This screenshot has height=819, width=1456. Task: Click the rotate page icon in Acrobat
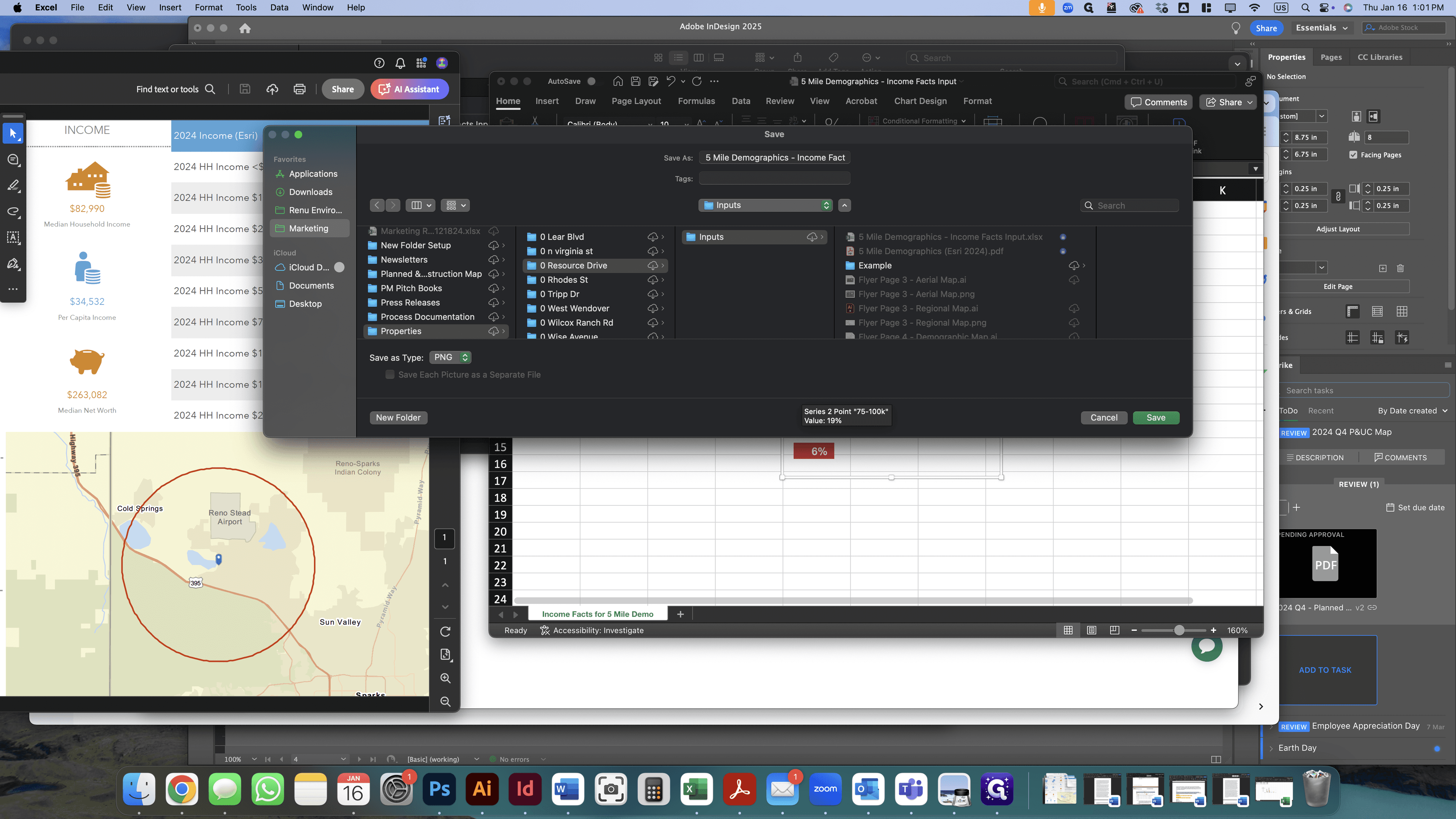tap(446, 631)
